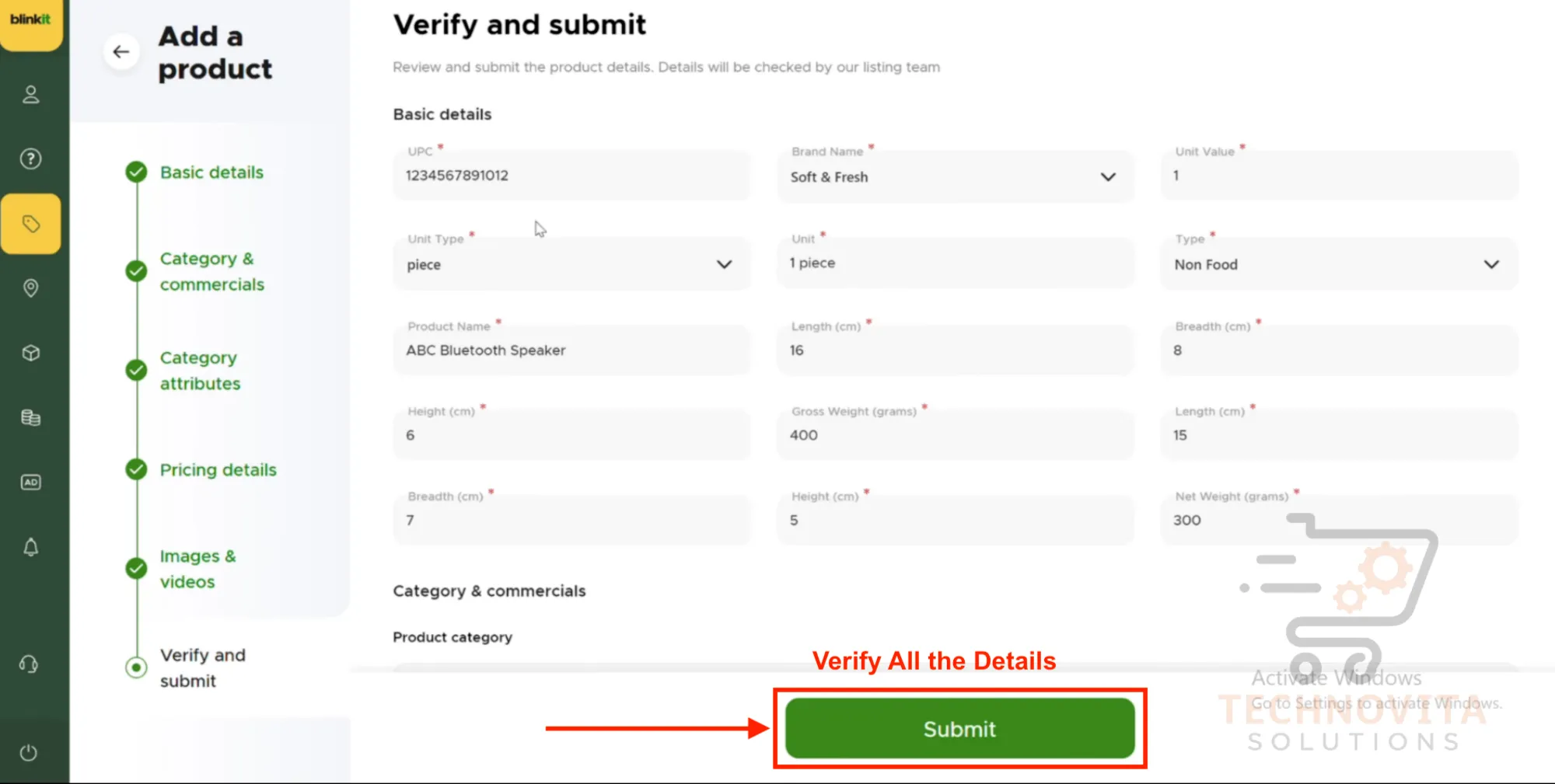Open the Type dropdown showing Non Food

point(1491,264)
